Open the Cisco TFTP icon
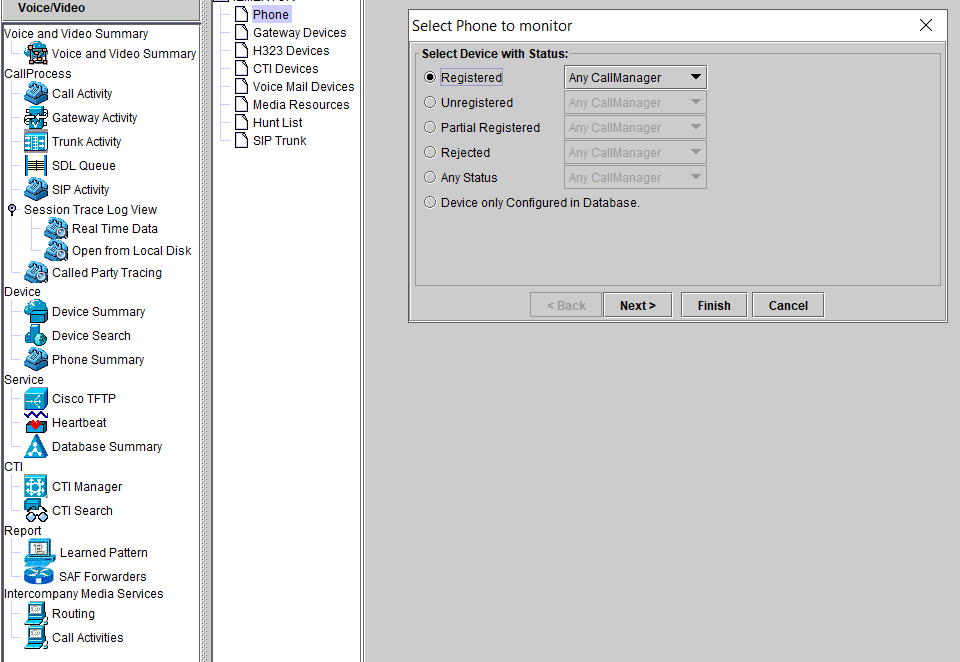Image resolution: width=960 pixels, height=662 pixels. 36,398
